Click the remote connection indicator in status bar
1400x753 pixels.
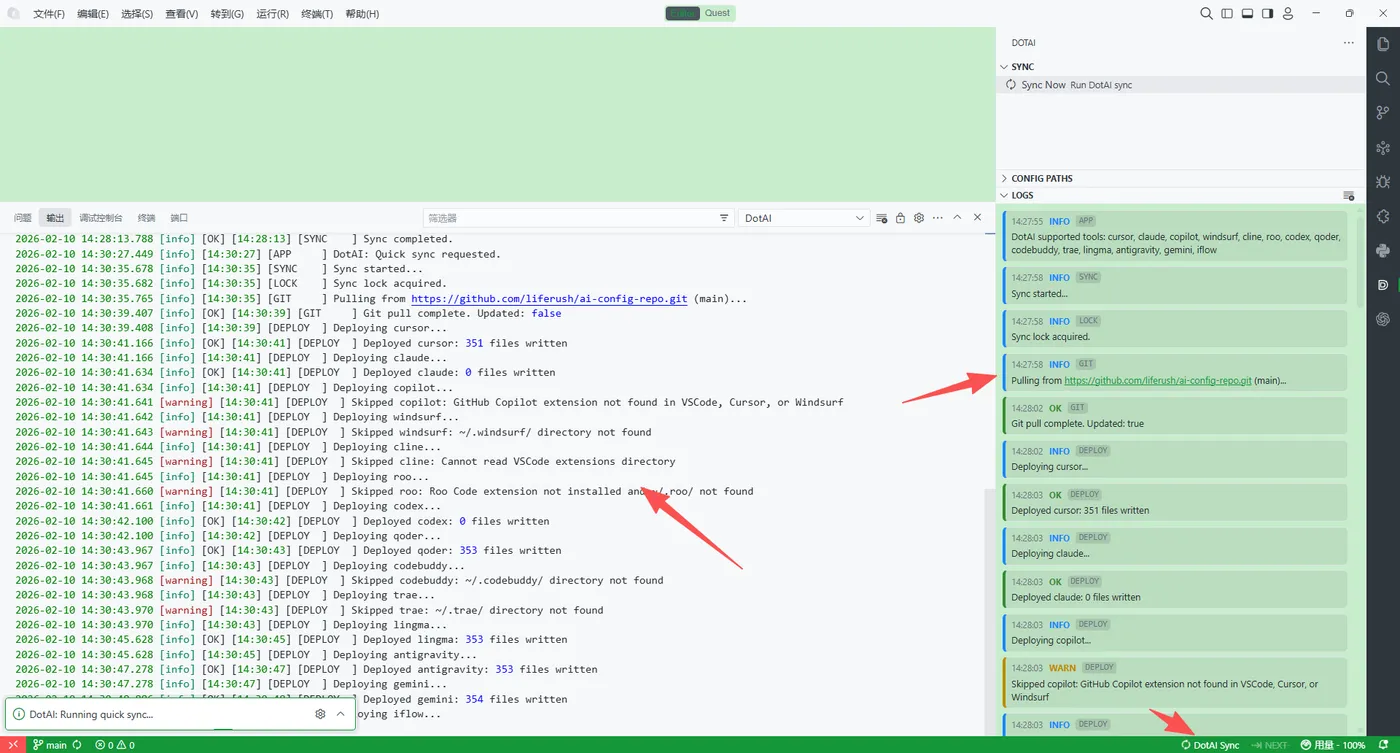(x=13, y=745)
